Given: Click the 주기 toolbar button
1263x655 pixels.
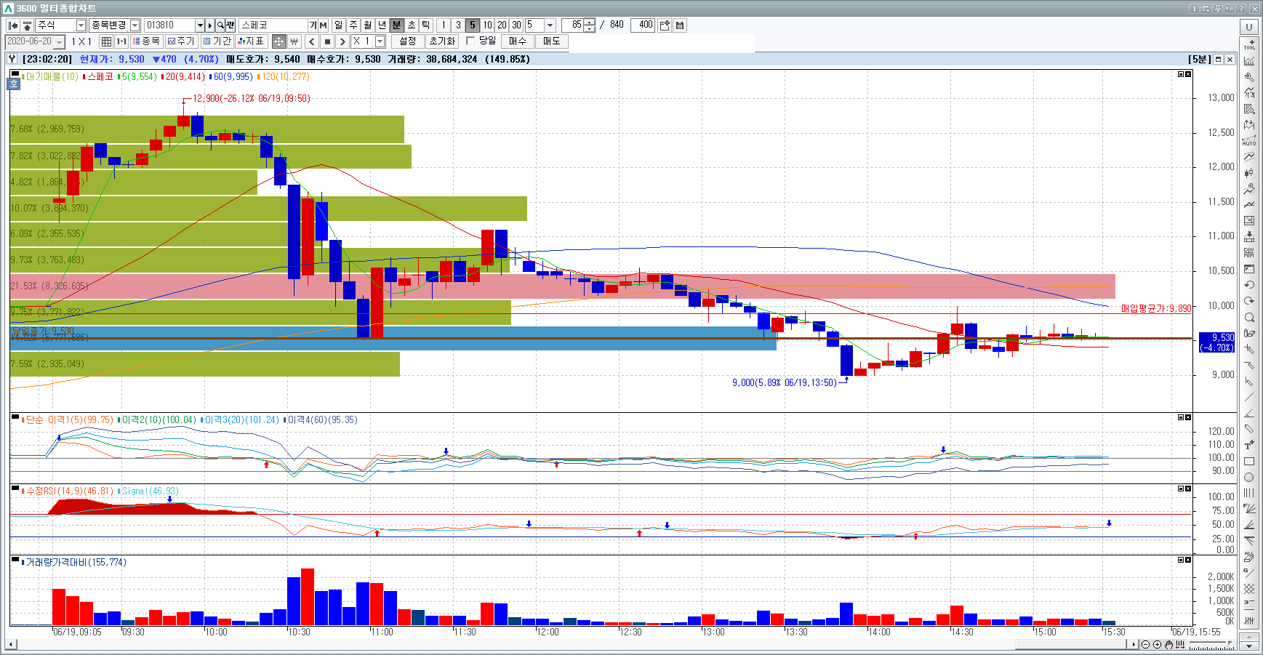Looking at the screenshot, I should 181,41.
